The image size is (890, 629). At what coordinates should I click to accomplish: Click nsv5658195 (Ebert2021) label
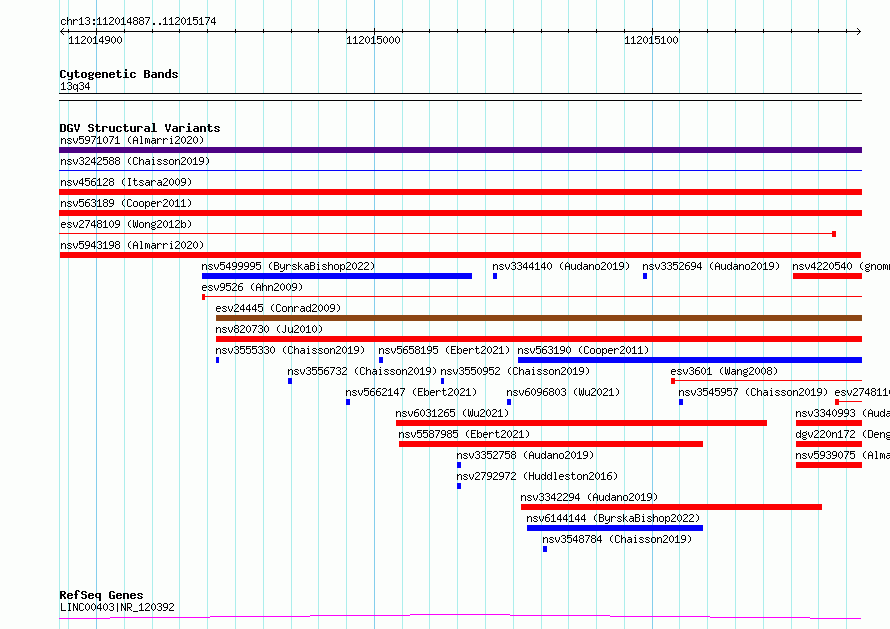(444, 350)
